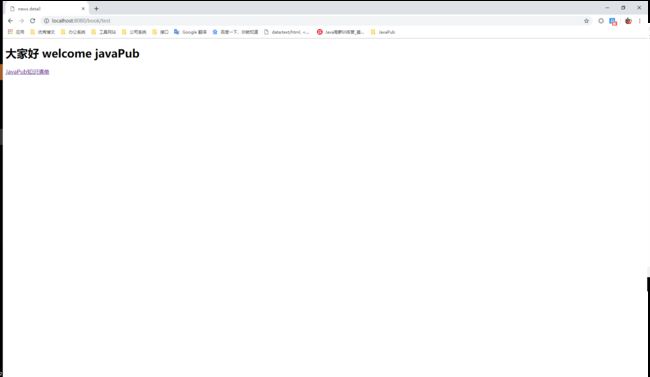The image size is (650, 377).
Task: Open the data:text/html bookmark
Action: [x=286, y=32]
